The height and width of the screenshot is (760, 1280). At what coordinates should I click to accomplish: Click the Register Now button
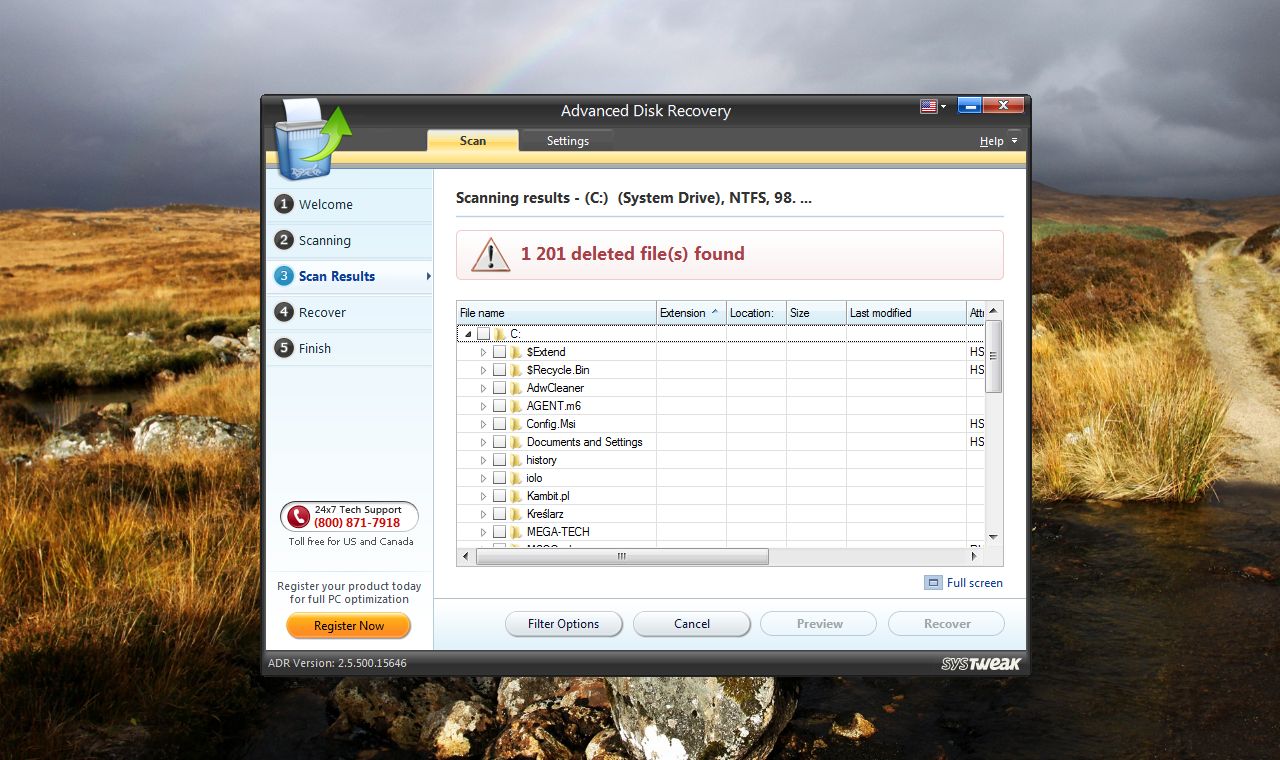tap(349, 626)
